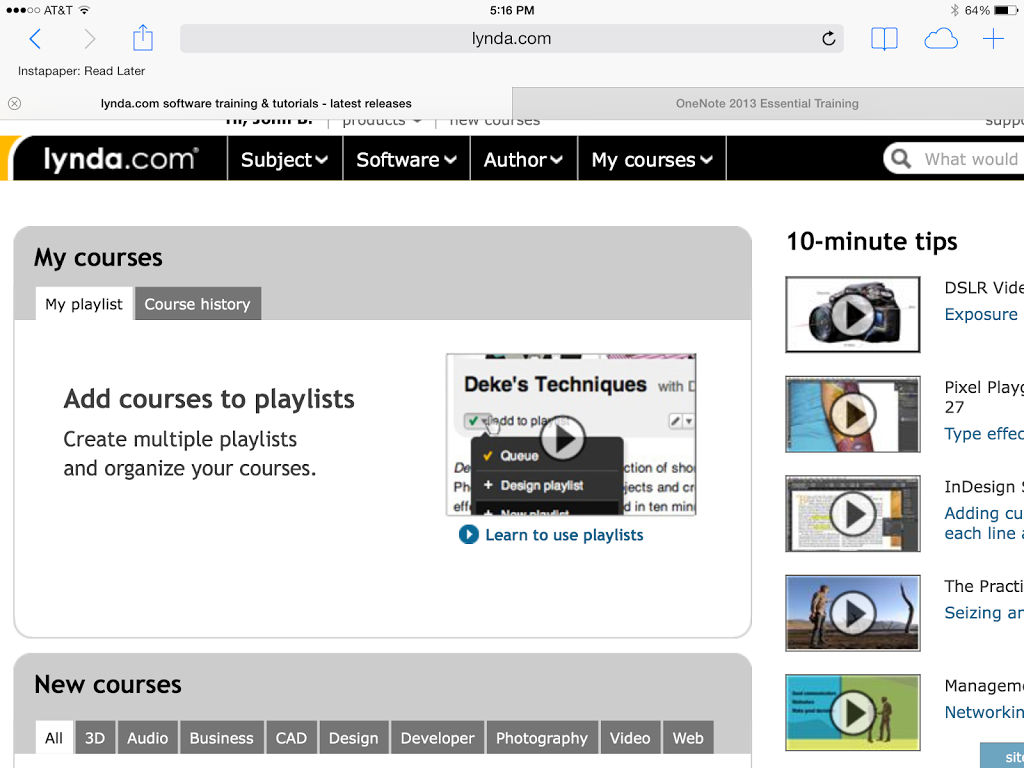Play the Management tip thumbnail
The height and width of the screenshot is (768, 1024).
(852, 712)
